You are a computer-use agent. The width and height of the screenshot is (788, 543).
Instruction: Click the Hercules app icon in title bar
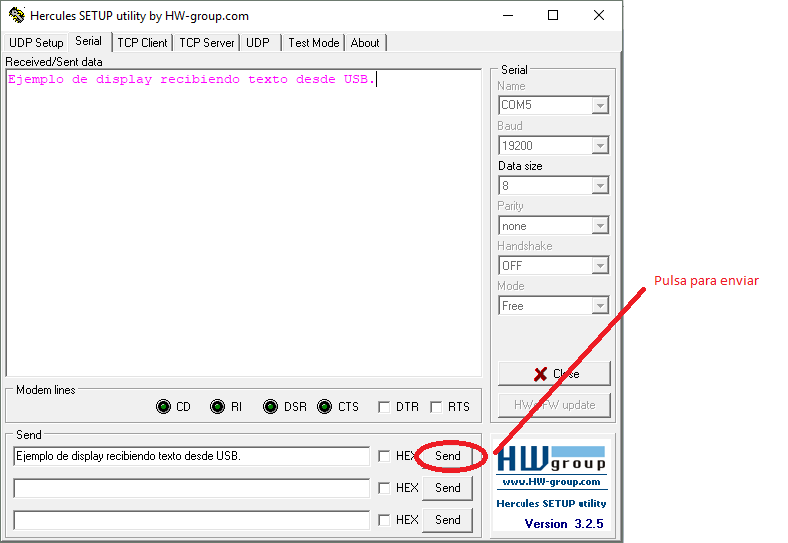click(x=17, y=16)
